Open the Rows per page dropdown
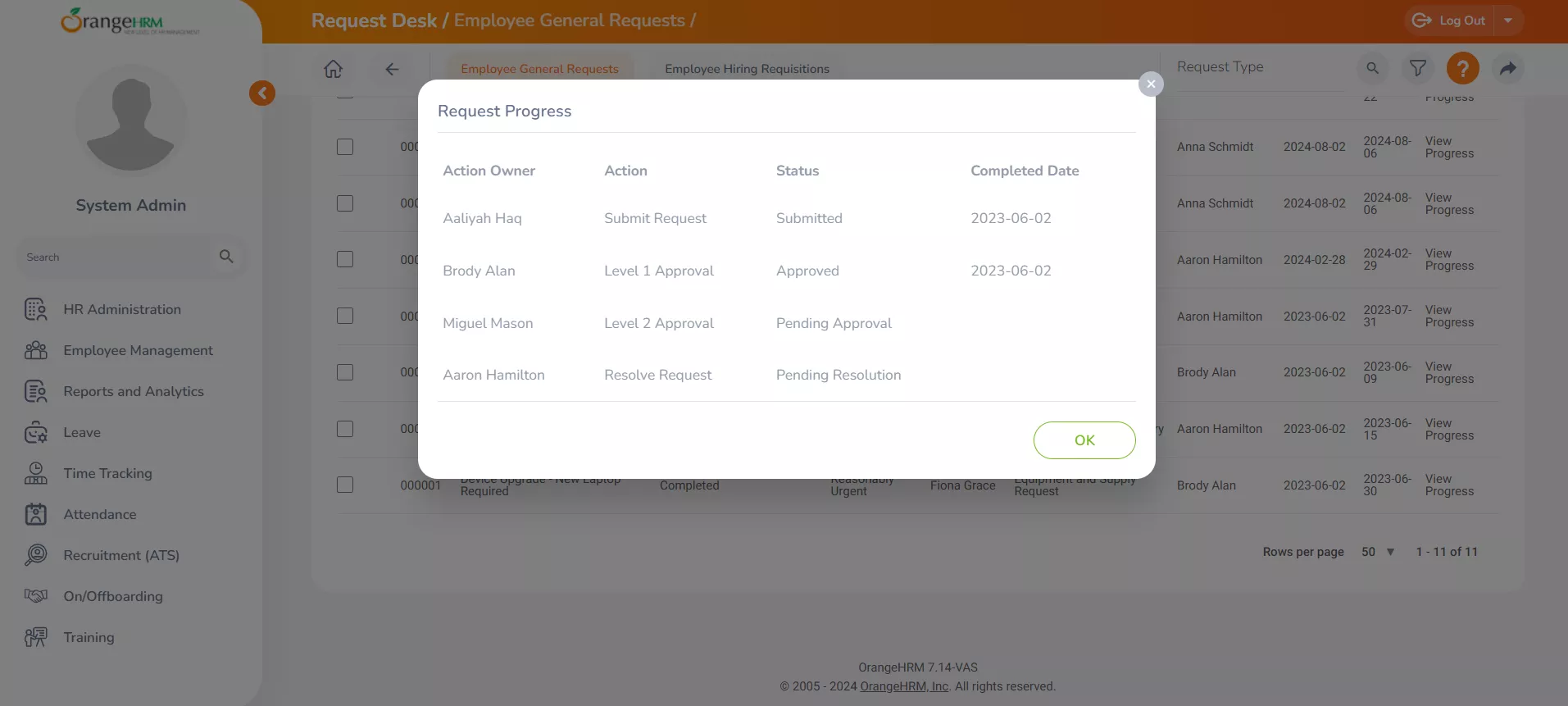 pyautogui.click(x=1378, y=552)
